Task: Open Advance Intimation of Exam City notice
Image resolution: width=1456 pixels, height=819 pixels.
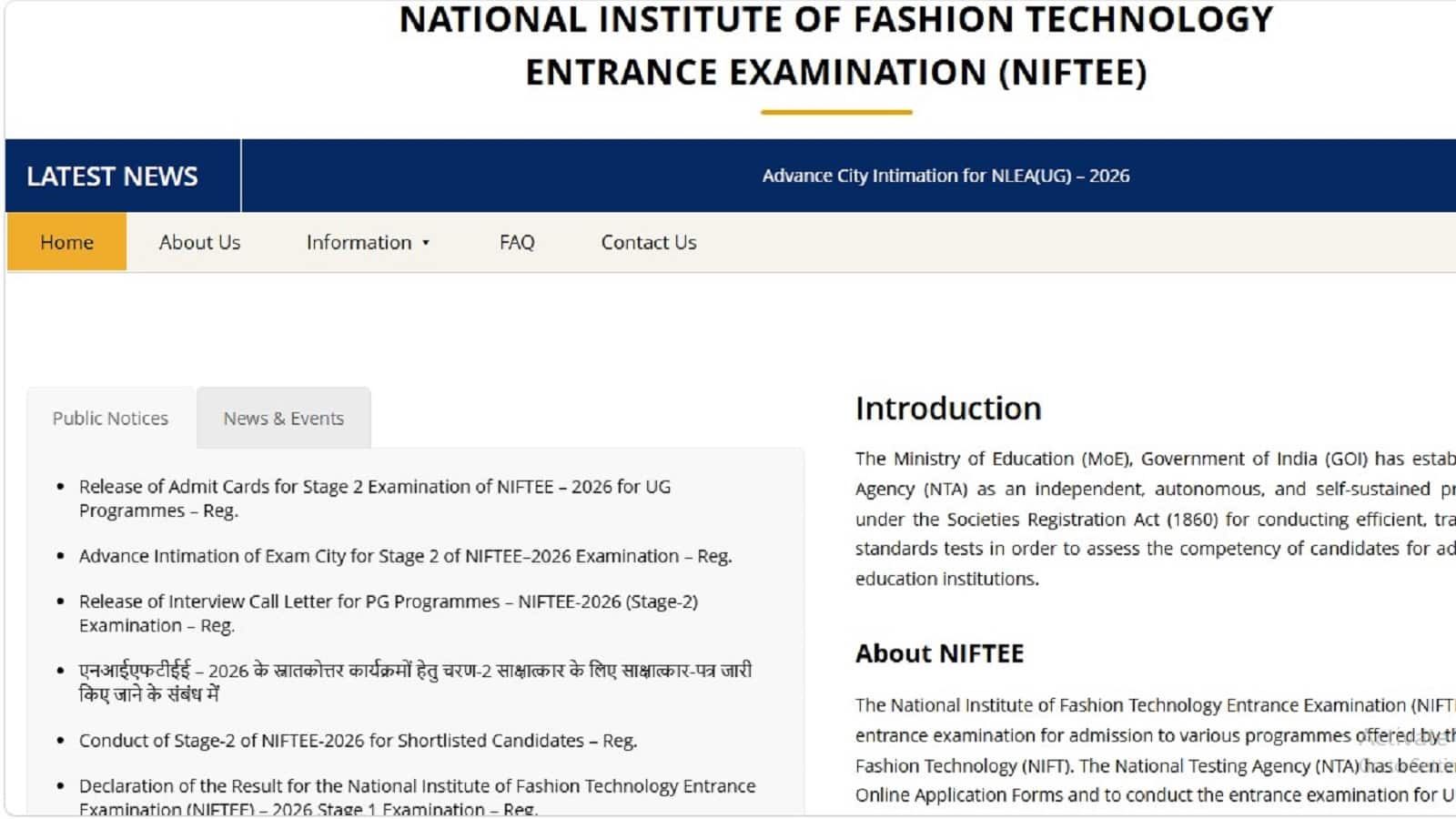Action: tap(405, 556)
